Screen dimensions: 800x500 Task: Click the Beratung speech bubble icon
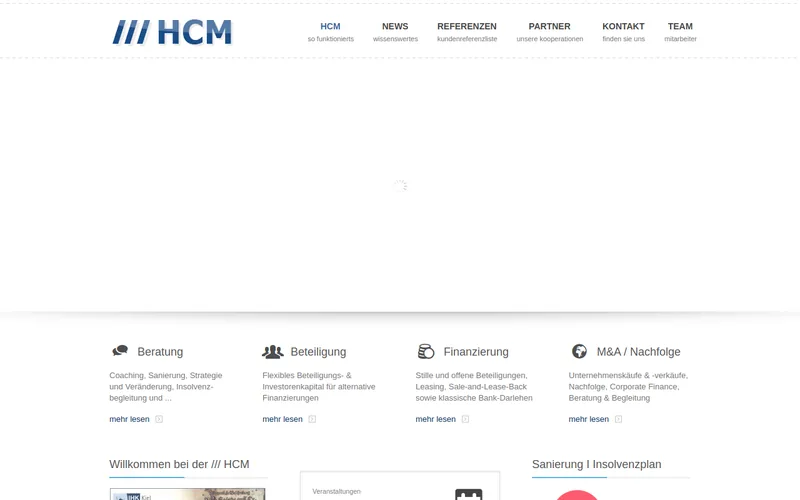[120, 351]
